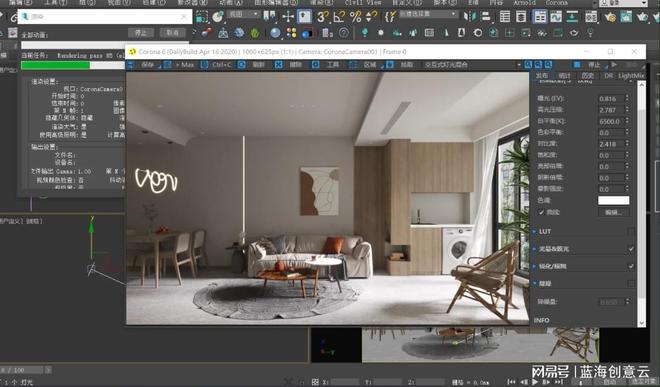660x387 pixels.
Task: Click the green rendering progress bar
Action: tap(72, 65)
